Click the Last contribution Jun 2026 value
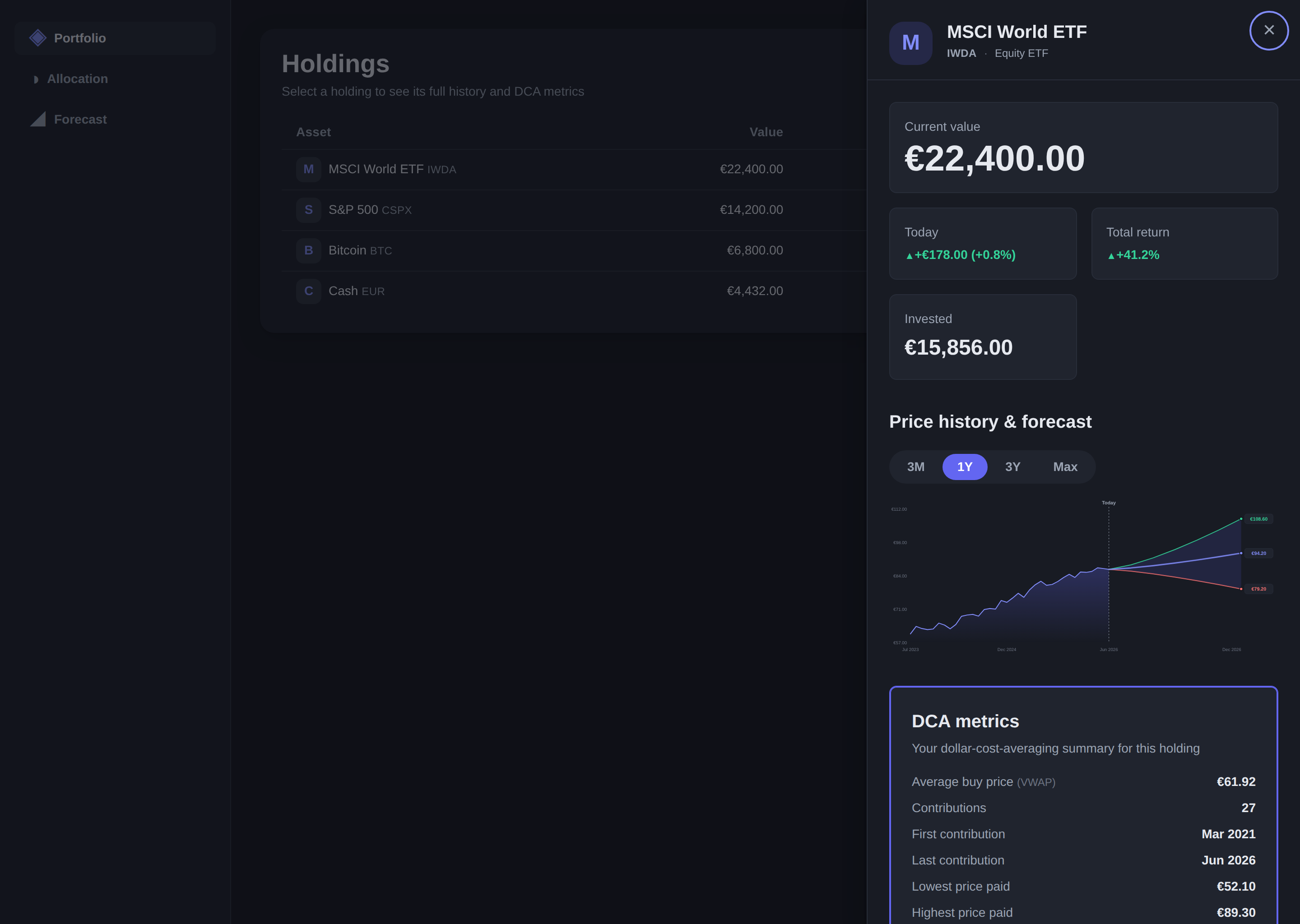 (x=1228, y=860)
